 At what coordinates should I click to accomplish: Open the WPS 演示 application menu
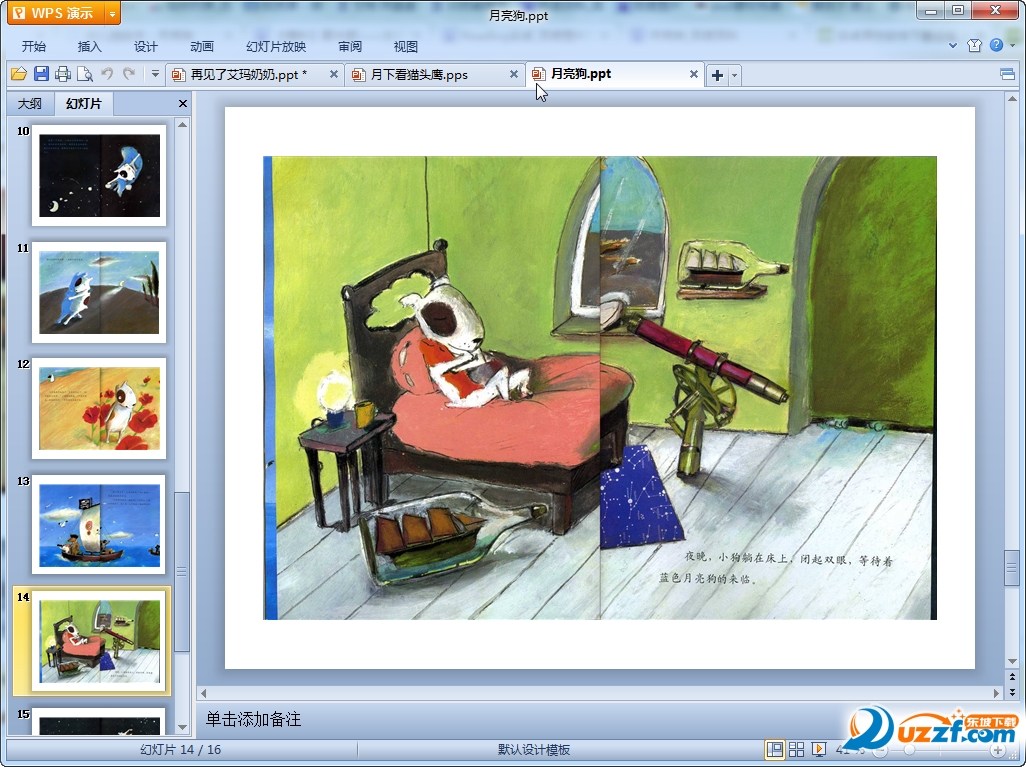click(56, 13)
